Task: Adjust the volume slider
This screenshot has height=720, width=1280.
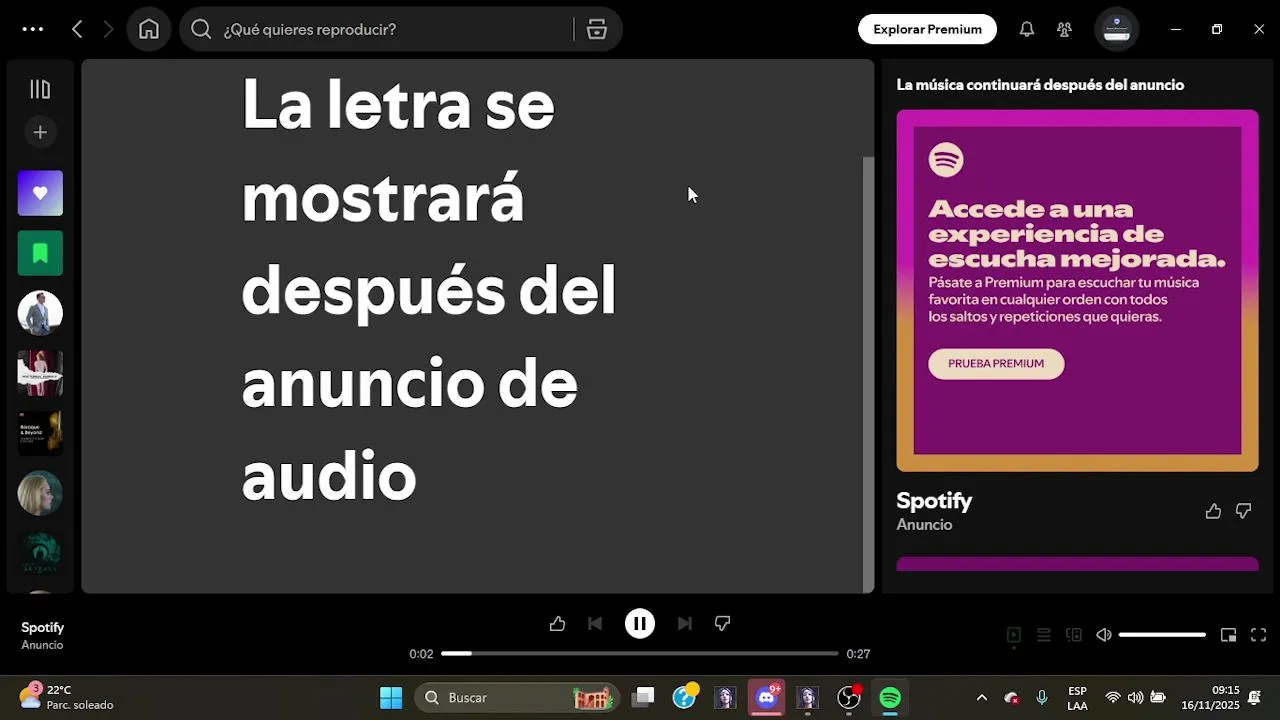Action: point(1162,635)
